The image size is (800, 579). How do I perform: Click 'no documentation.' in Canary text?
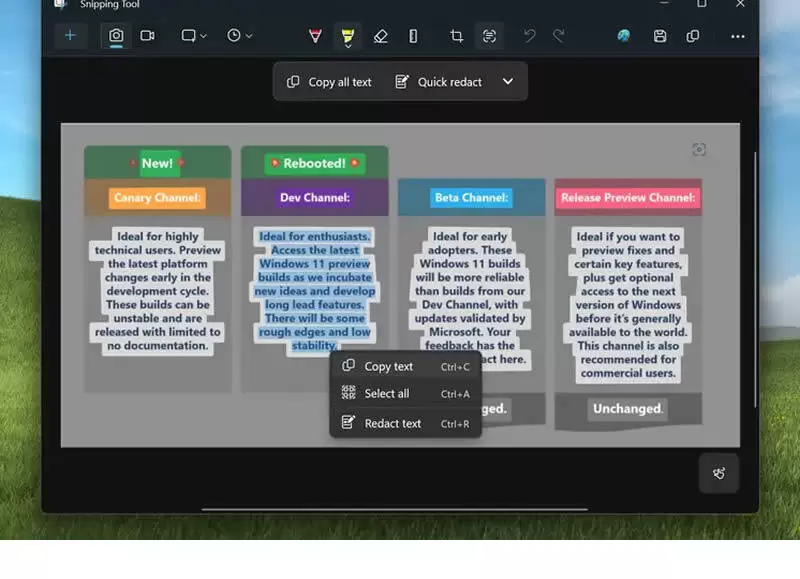(x=158, y=345)
